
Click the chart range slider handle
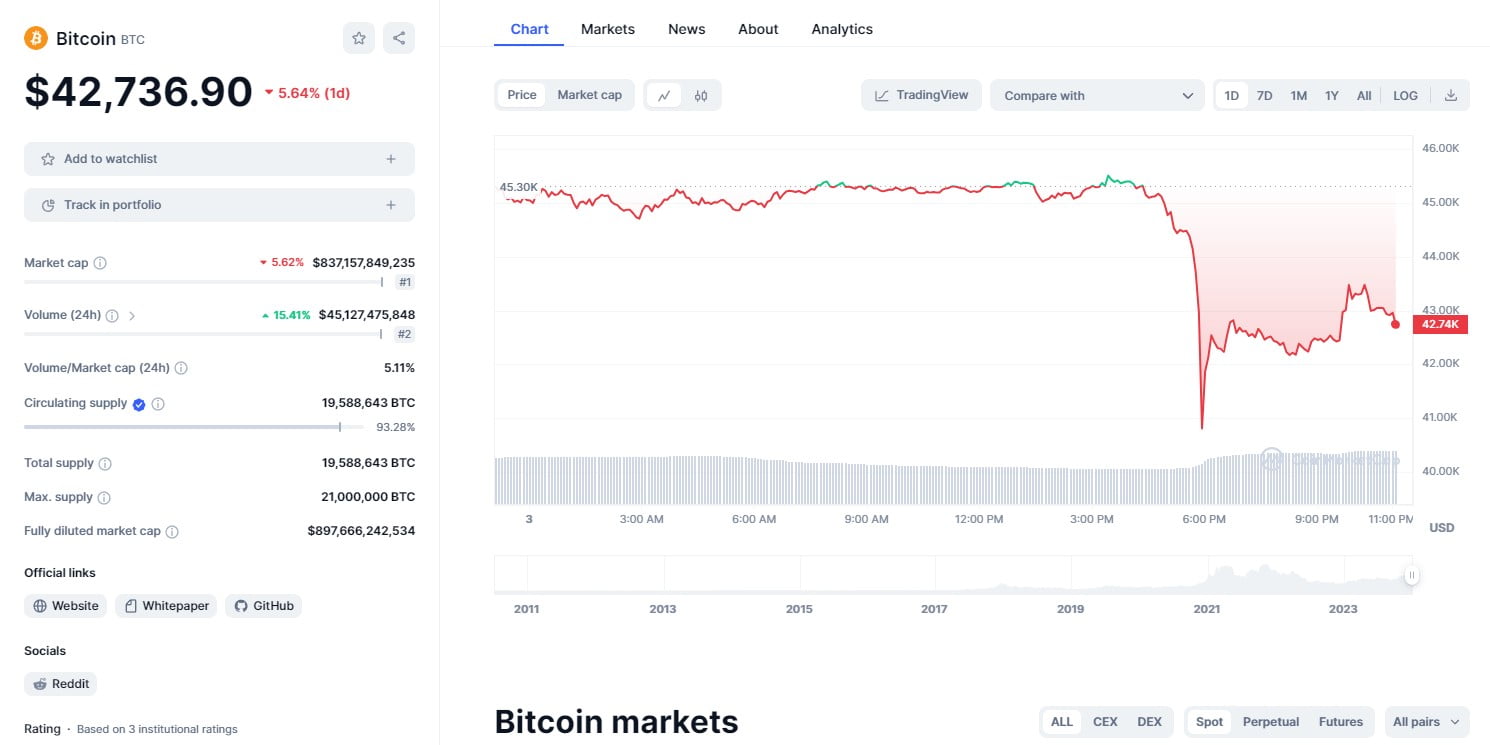(x=1412, y=575)
